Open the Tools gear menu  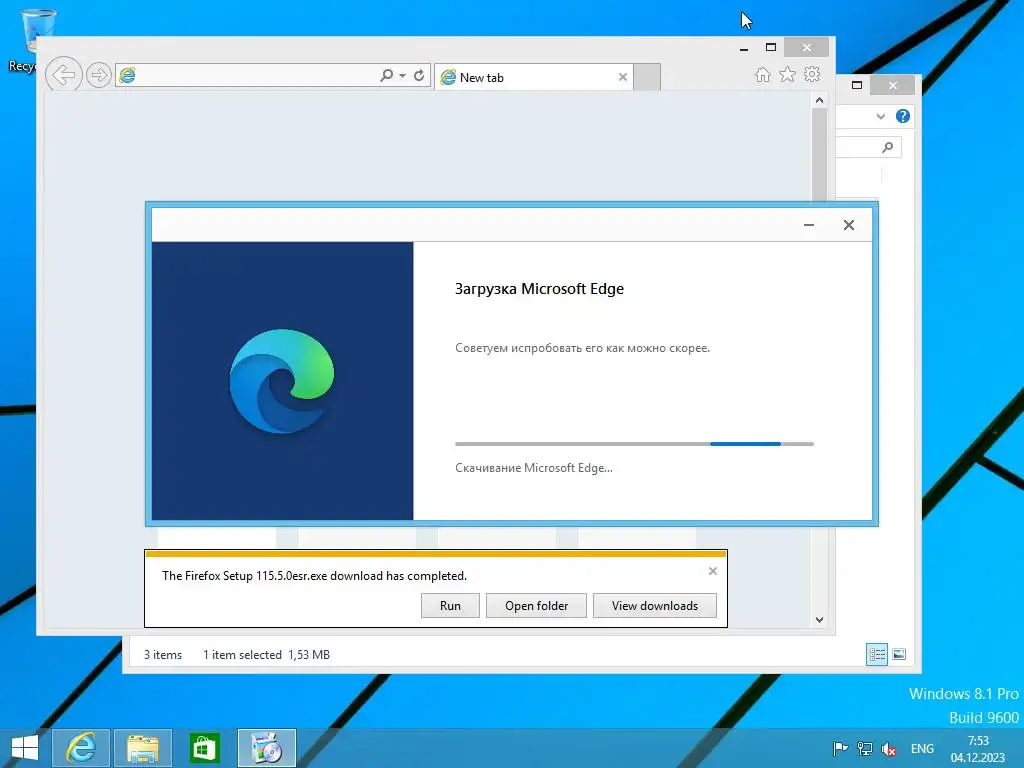(x=812, y=74)
